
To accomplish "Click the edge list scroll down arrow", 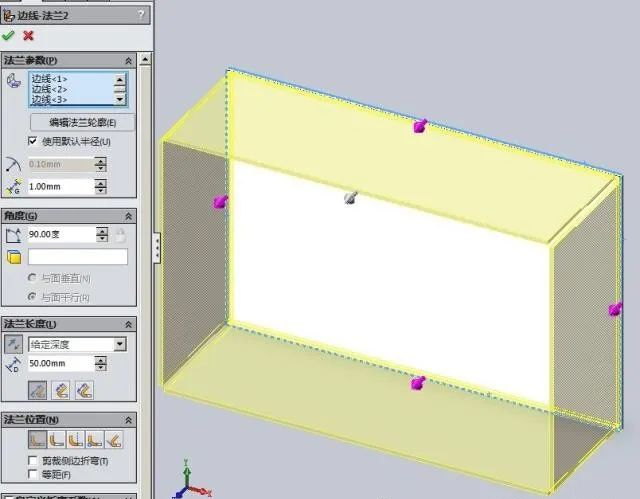I will click(x=120, y=99).
